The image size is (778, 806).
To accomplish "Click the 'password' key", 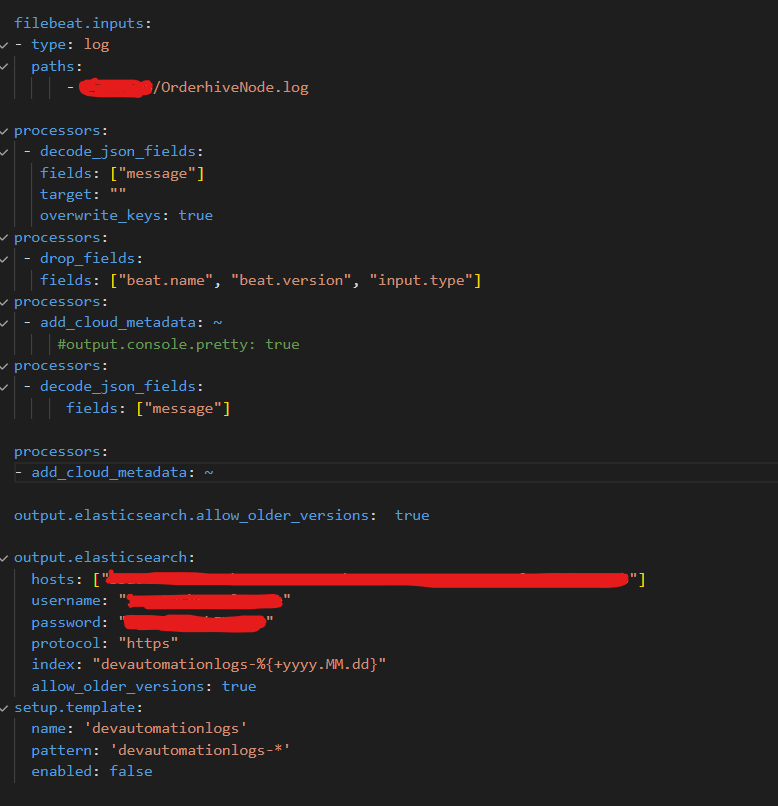I will coord(66,622).
